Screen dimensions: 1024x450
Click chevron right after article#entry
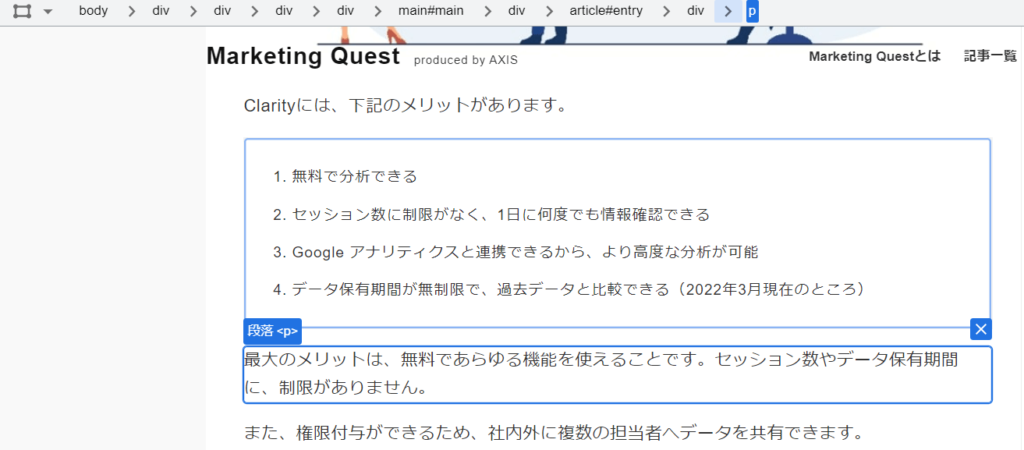[x=668, y=11]
